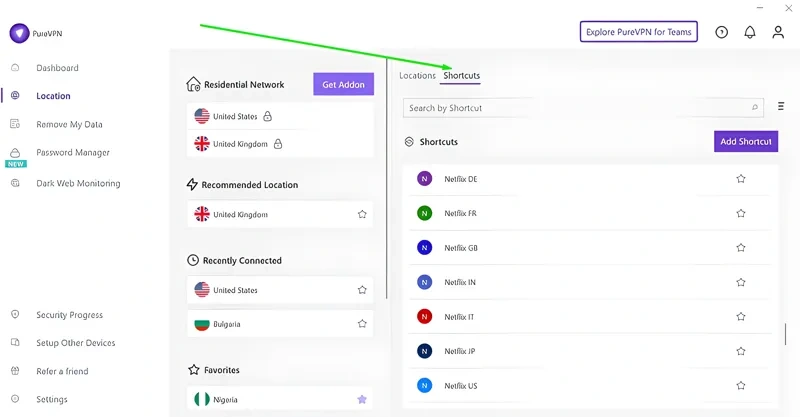The width and height of the screenshot is (800, 417).
Task: Select the Netflix US shortcut text
Action: (x=461, y=386)
